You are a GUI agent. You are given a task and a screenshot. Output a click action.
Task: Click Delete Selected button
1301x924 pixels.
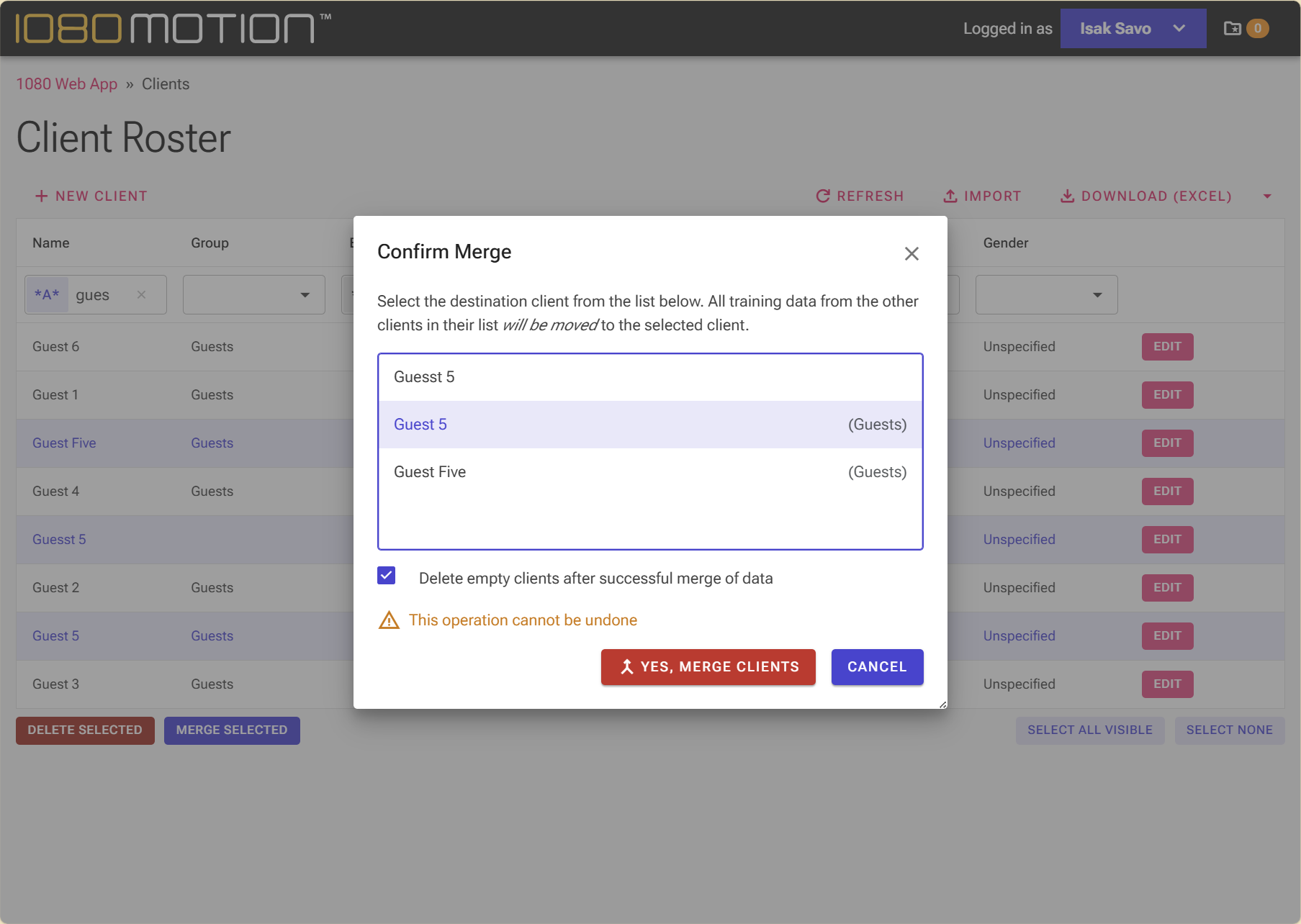pyautogui.click(x=85, y=730)
